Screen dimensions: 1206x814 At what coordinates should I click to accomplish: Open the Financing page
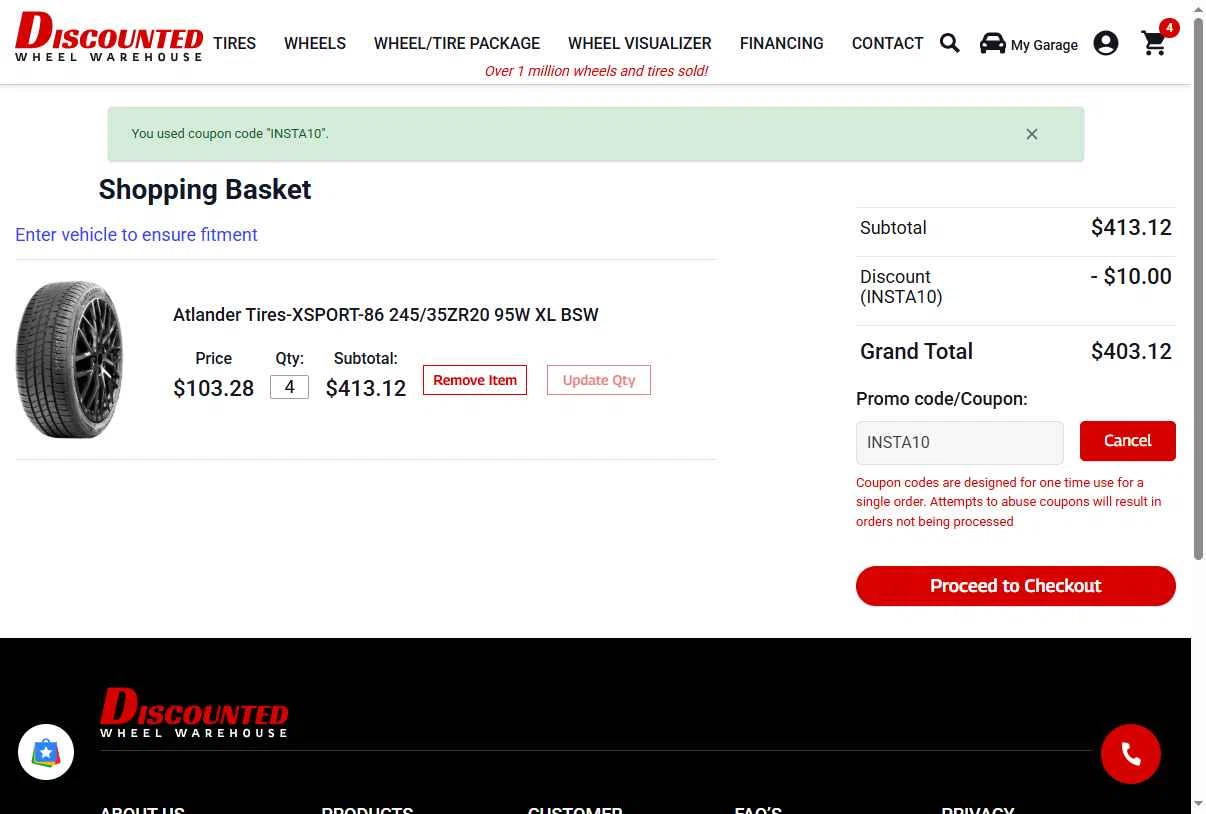pos(782,43)
